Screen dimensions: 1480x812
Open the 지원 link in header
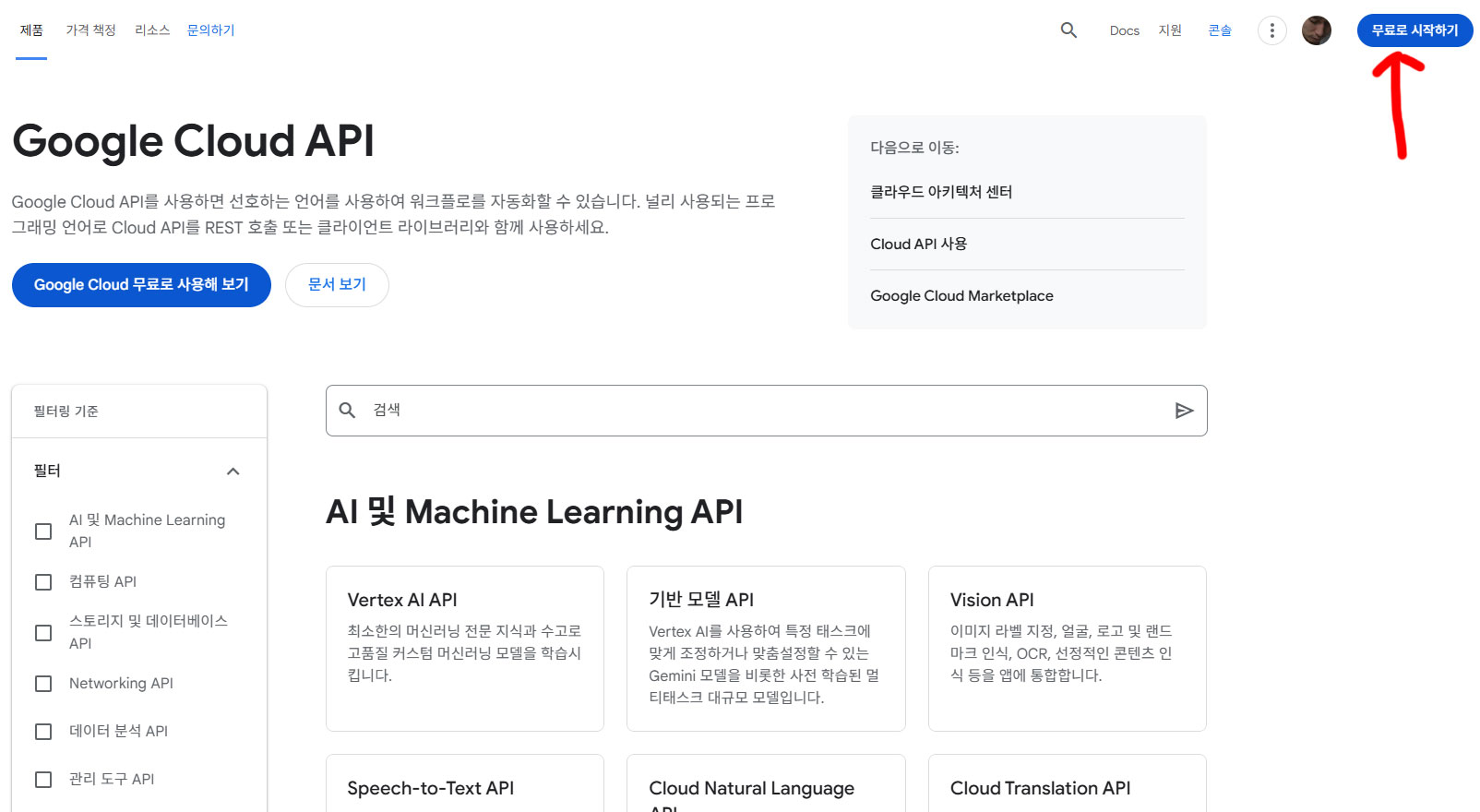pyautogui.click(x=1170, y=30)
